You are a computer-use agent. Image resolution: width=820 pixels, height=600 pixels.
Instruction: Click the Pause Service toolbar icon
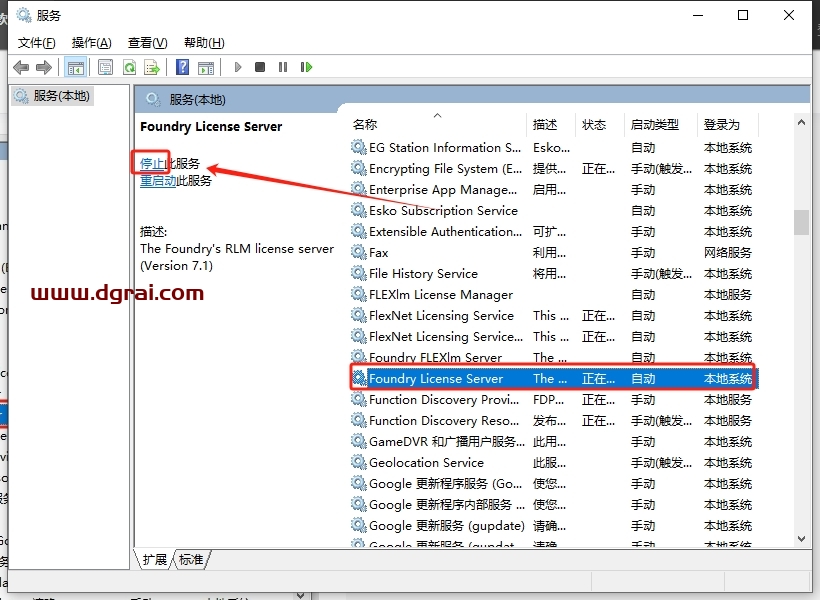(x=283, y=67)
